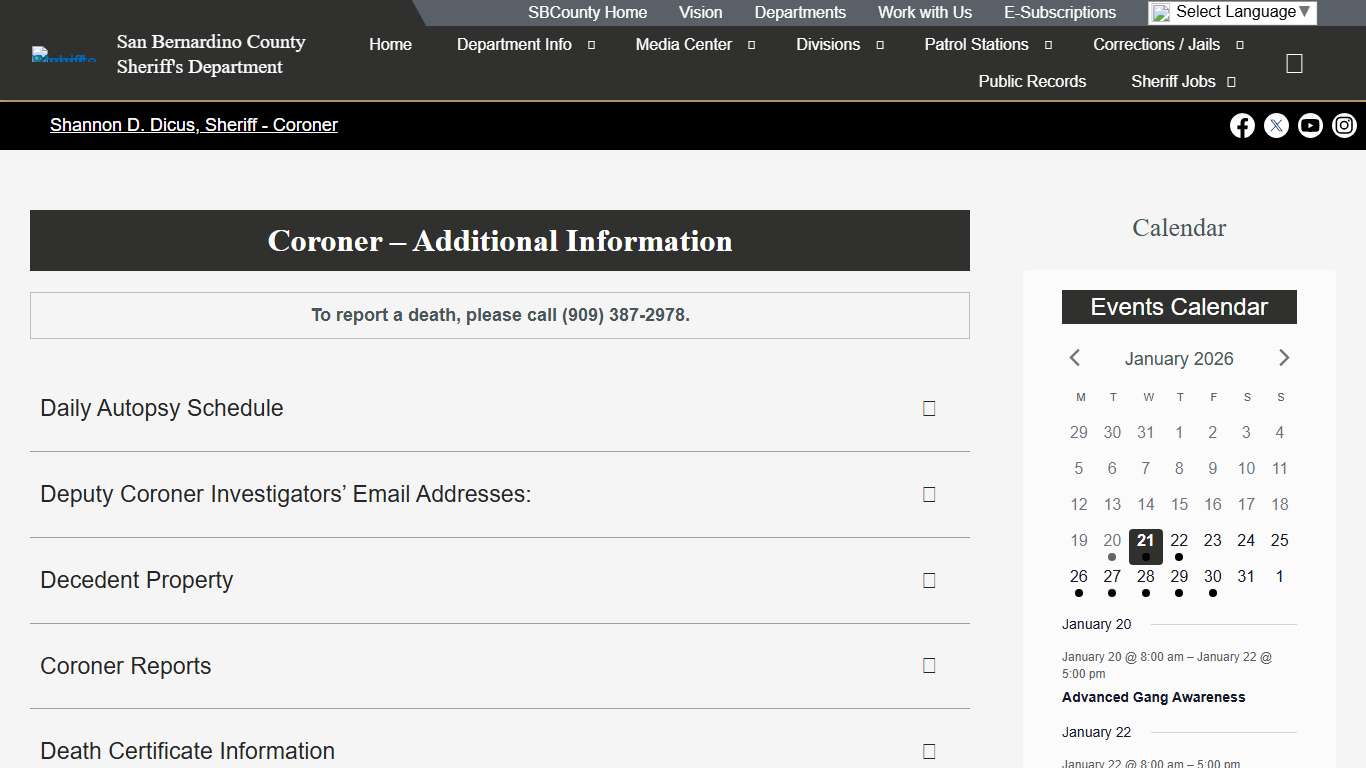
Task: Go to next month in calendar
Action: pyautogui.click(x=1284, y=358)
